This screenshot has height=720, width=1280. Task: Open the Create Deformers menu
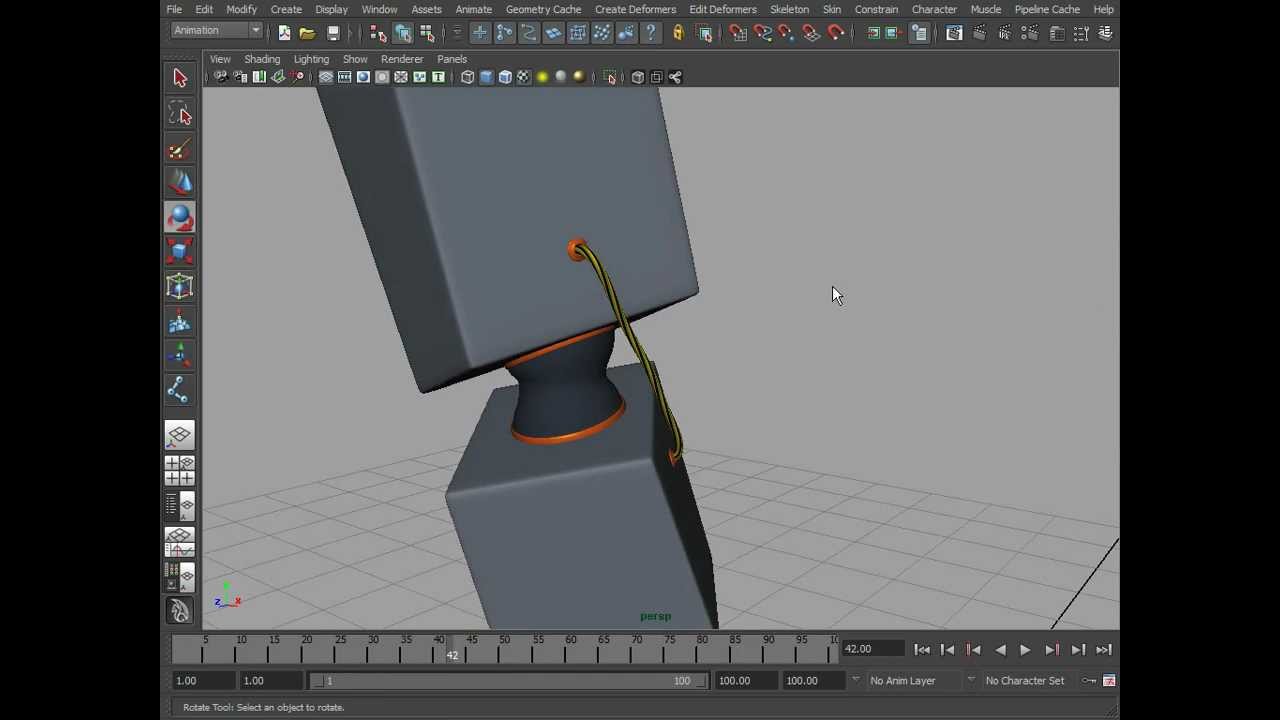[635, 9]
